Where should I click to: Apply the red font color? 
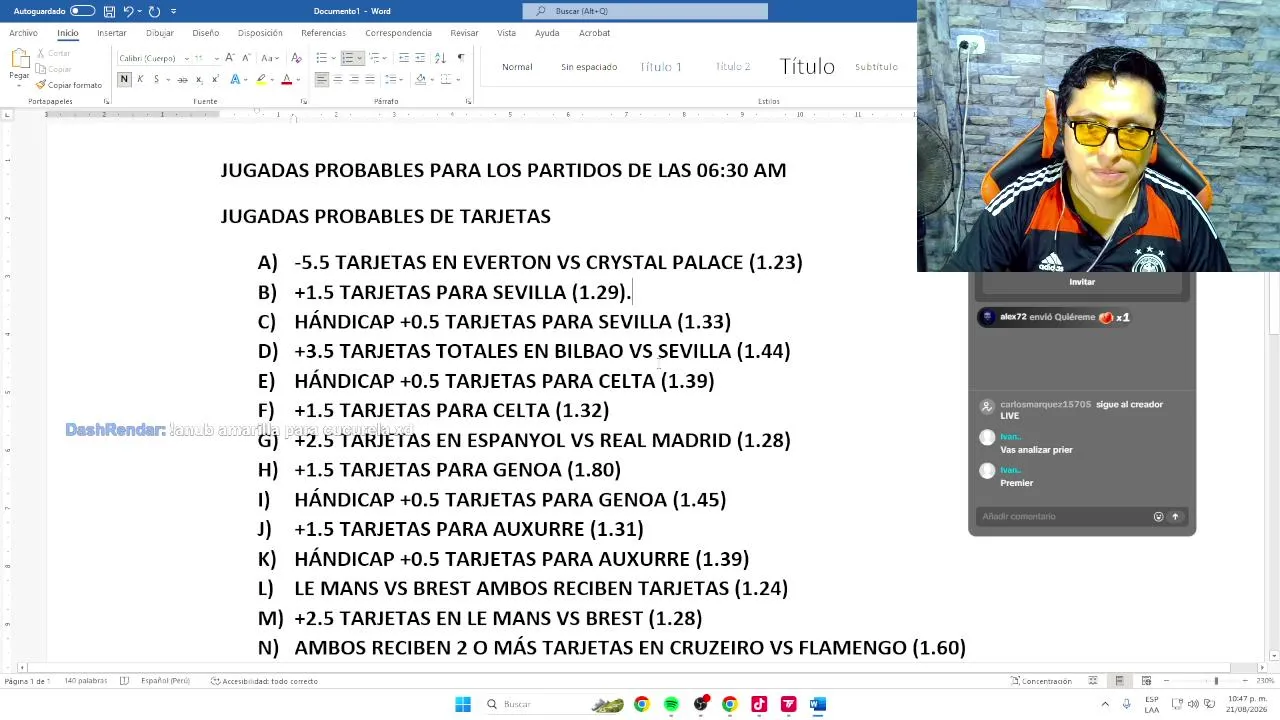286,79
